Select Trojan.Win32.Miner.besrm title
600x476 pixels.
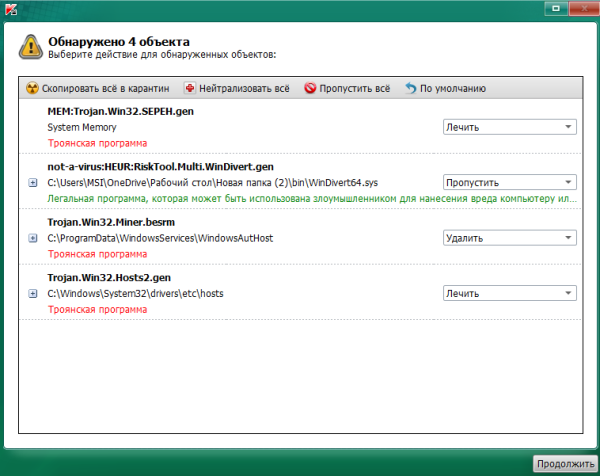point(111,222)
